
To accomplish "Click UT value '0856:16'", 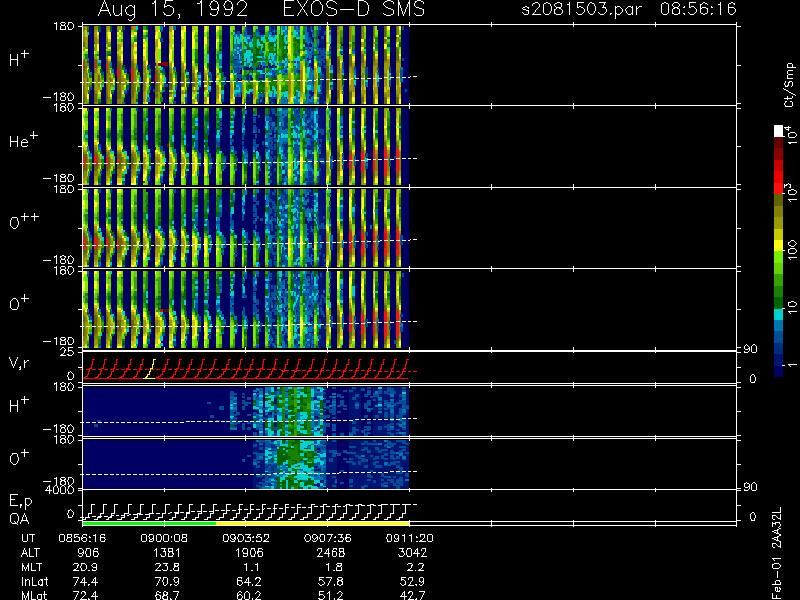I will click(82, 538).
